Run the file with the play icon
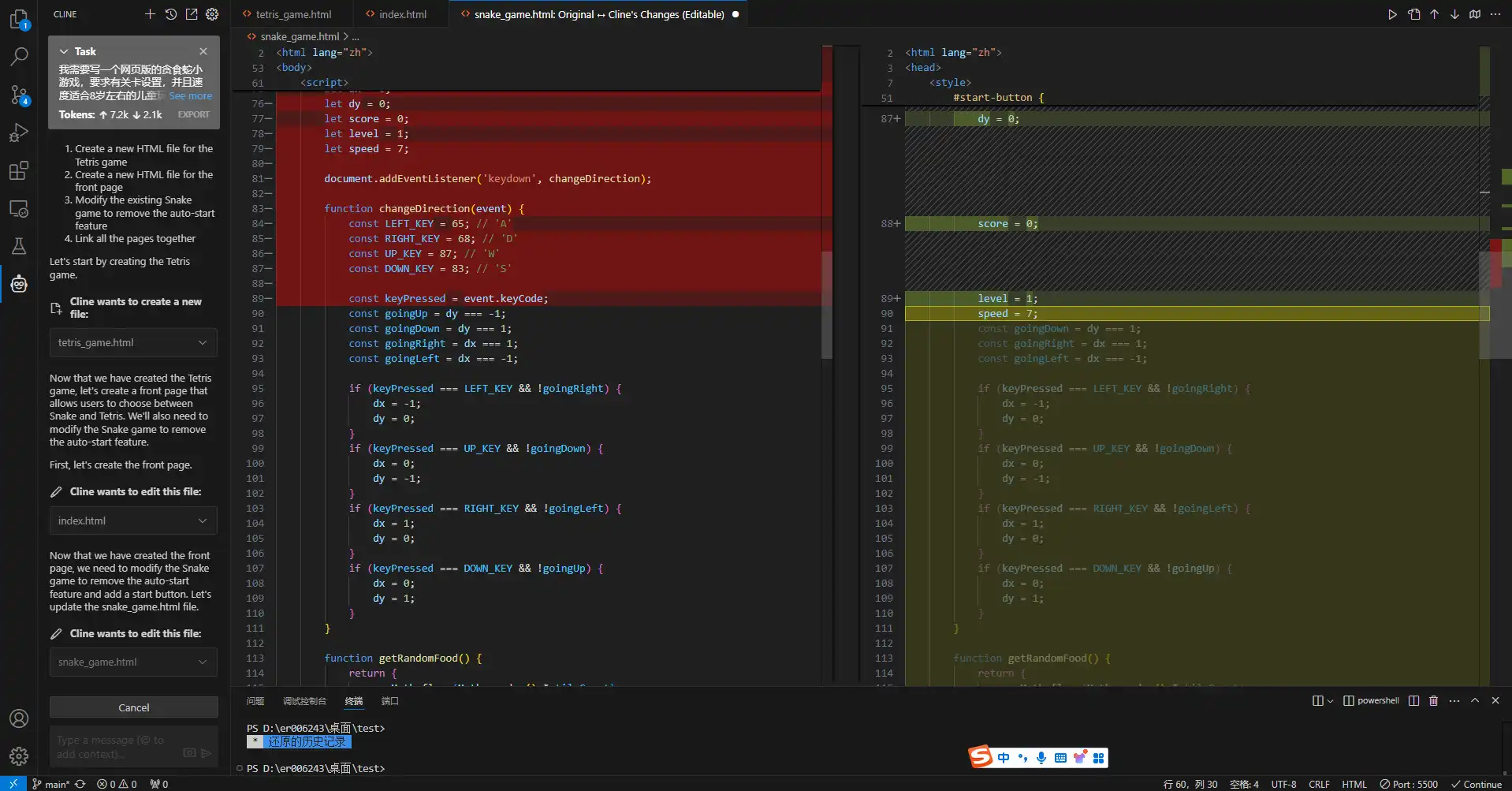Screen dimensions: 1512x791 click(x=1392, y=14)
